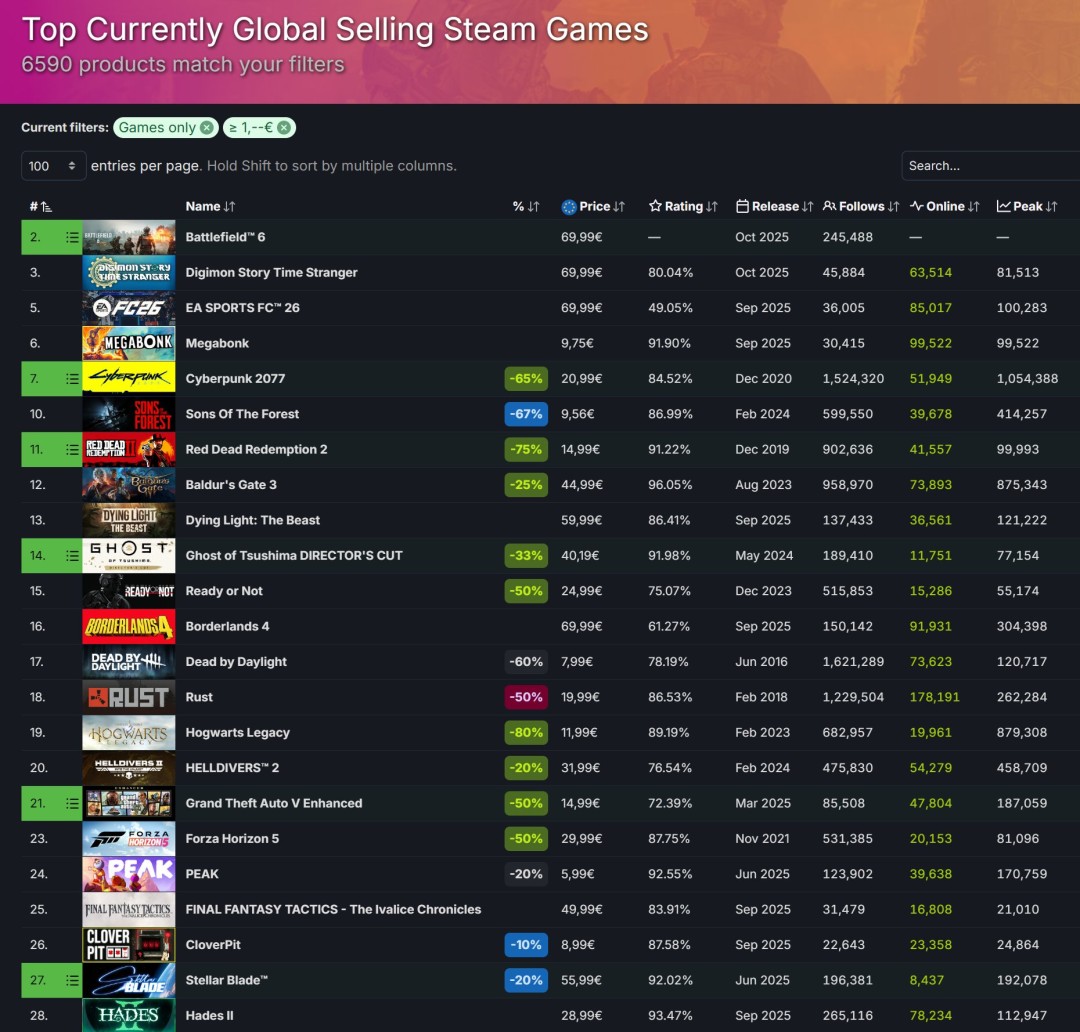Viewport: 1080px width, 1032px height.
Task: Sort by Release date column
Action: (x=775, y=206)
